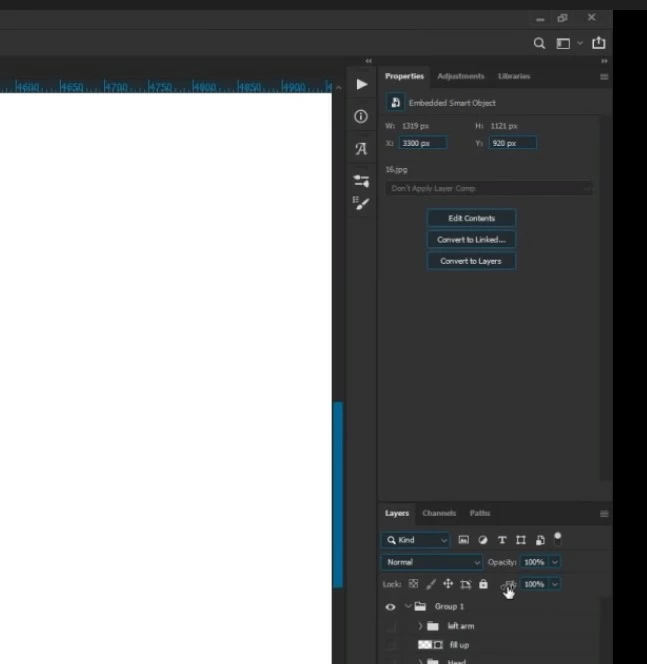Switch to the Channels tab
Viewport: 647px width, 664px height.
pyautogui.click(x=439, y=513)
